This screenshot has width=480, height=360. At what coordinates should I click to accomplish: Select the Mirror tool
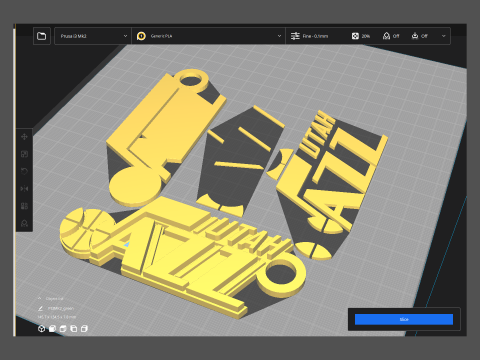coord(24,189)
